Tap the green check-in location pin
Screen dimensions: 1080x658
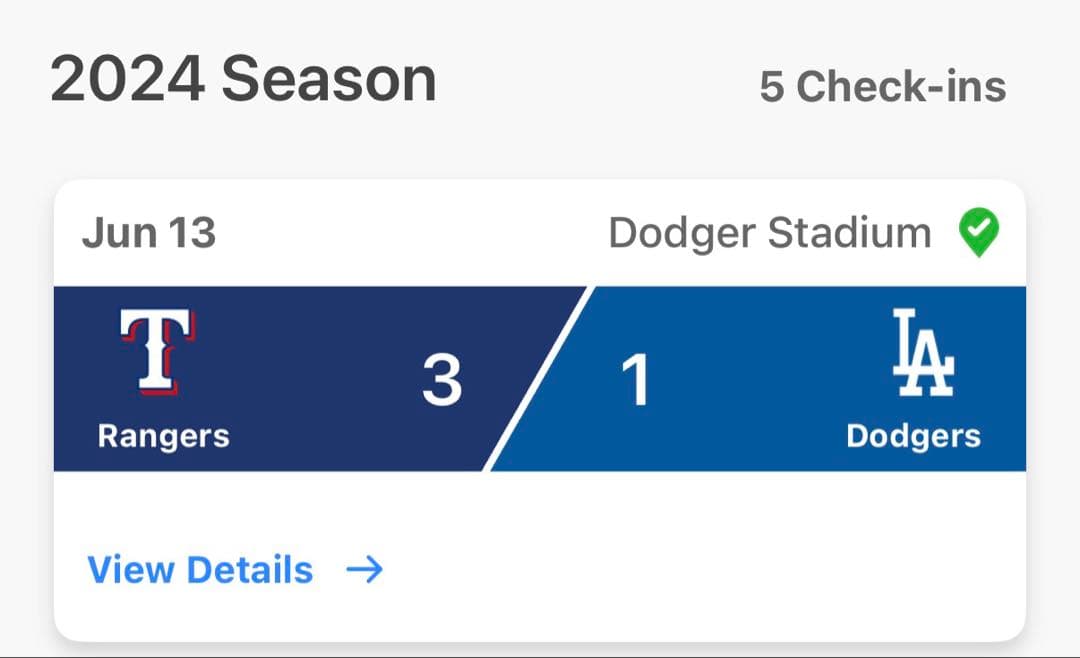[979, 234]
